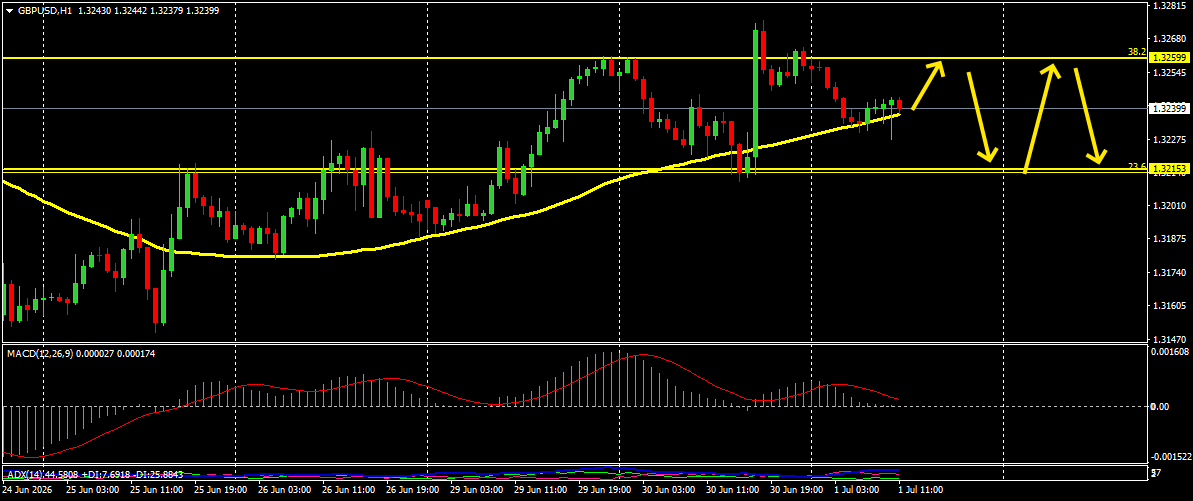Click the 25 Jun 19:00 time label
The width and height of the screenshot is (1193, 501).
point(221,488)
